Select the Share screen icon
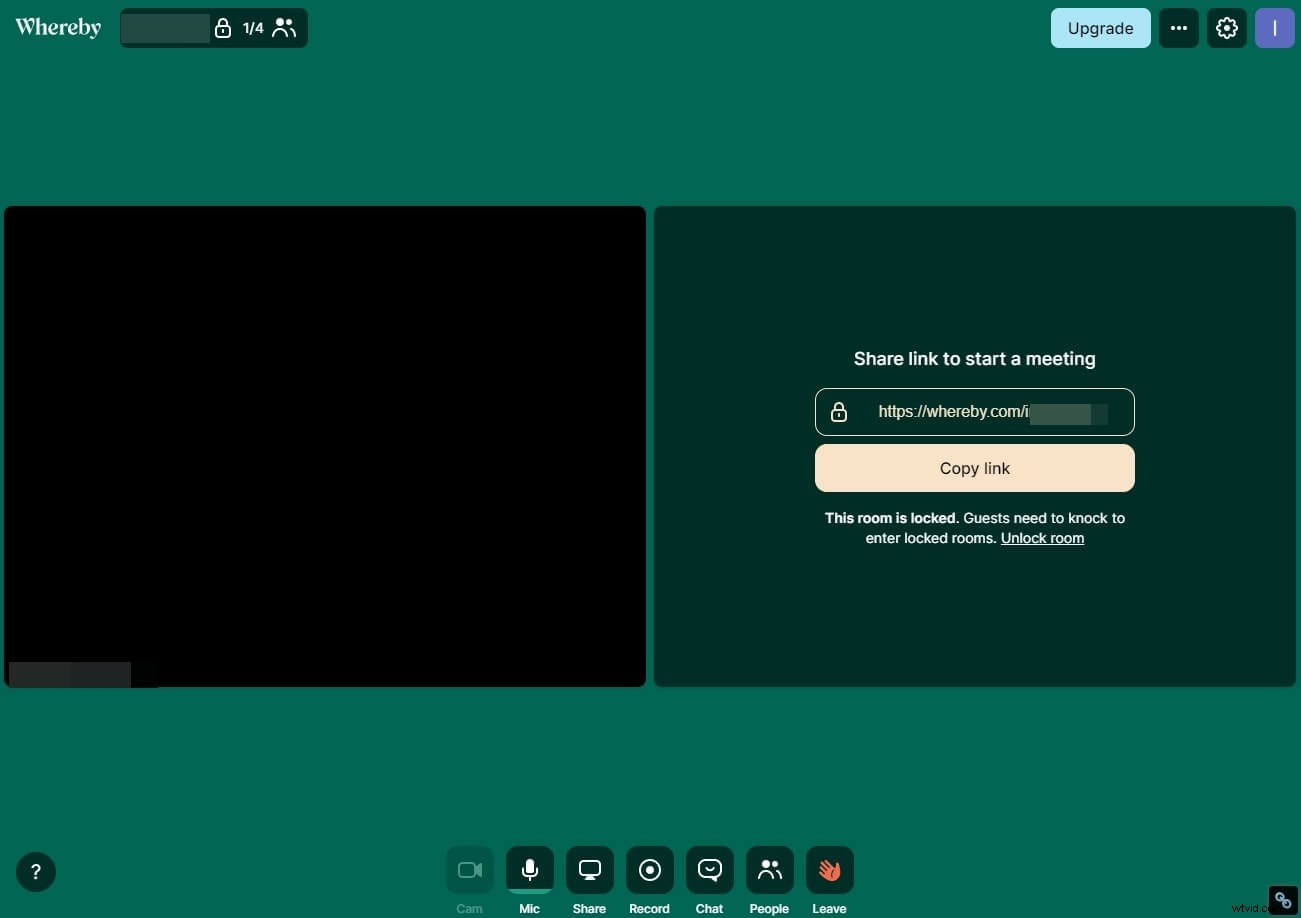Viewport: 1301px width, 918px height. 589,869
